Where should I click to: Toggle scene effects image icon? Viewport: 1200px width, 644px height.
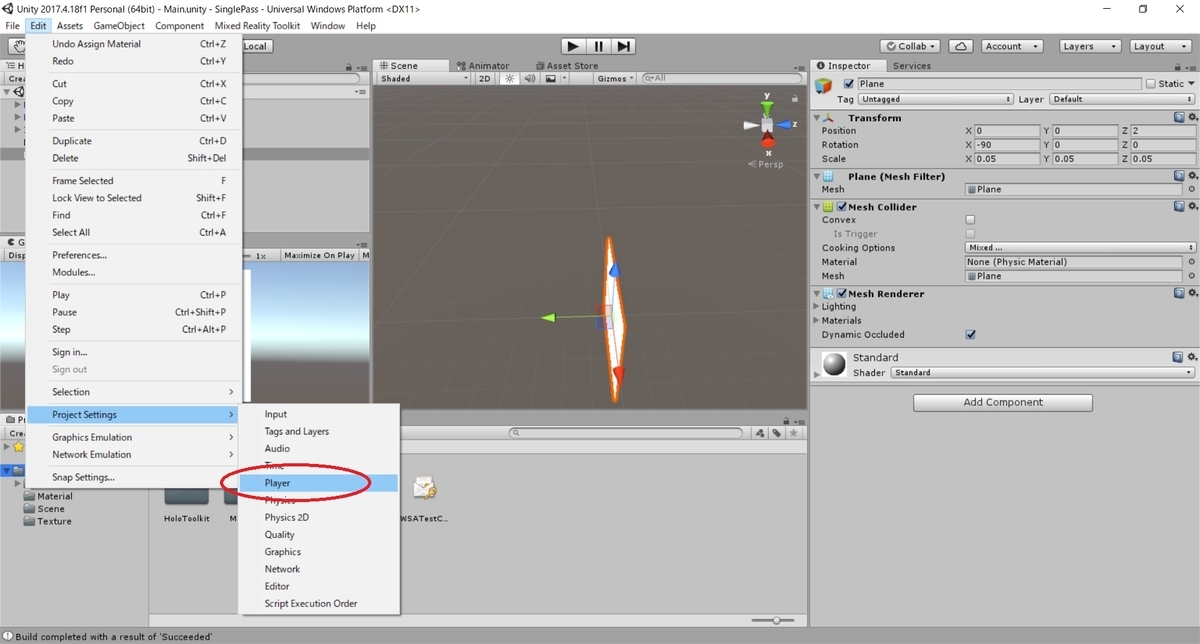coord(550,78)
